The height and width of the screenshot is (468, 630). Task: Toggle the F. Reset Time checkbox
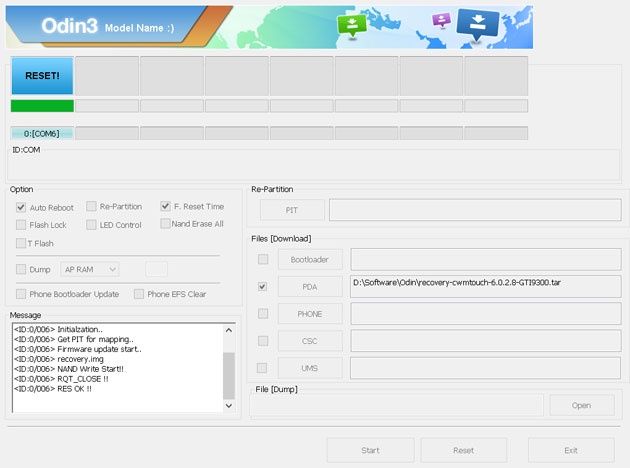pyautogui.click(x=165, y=206)
